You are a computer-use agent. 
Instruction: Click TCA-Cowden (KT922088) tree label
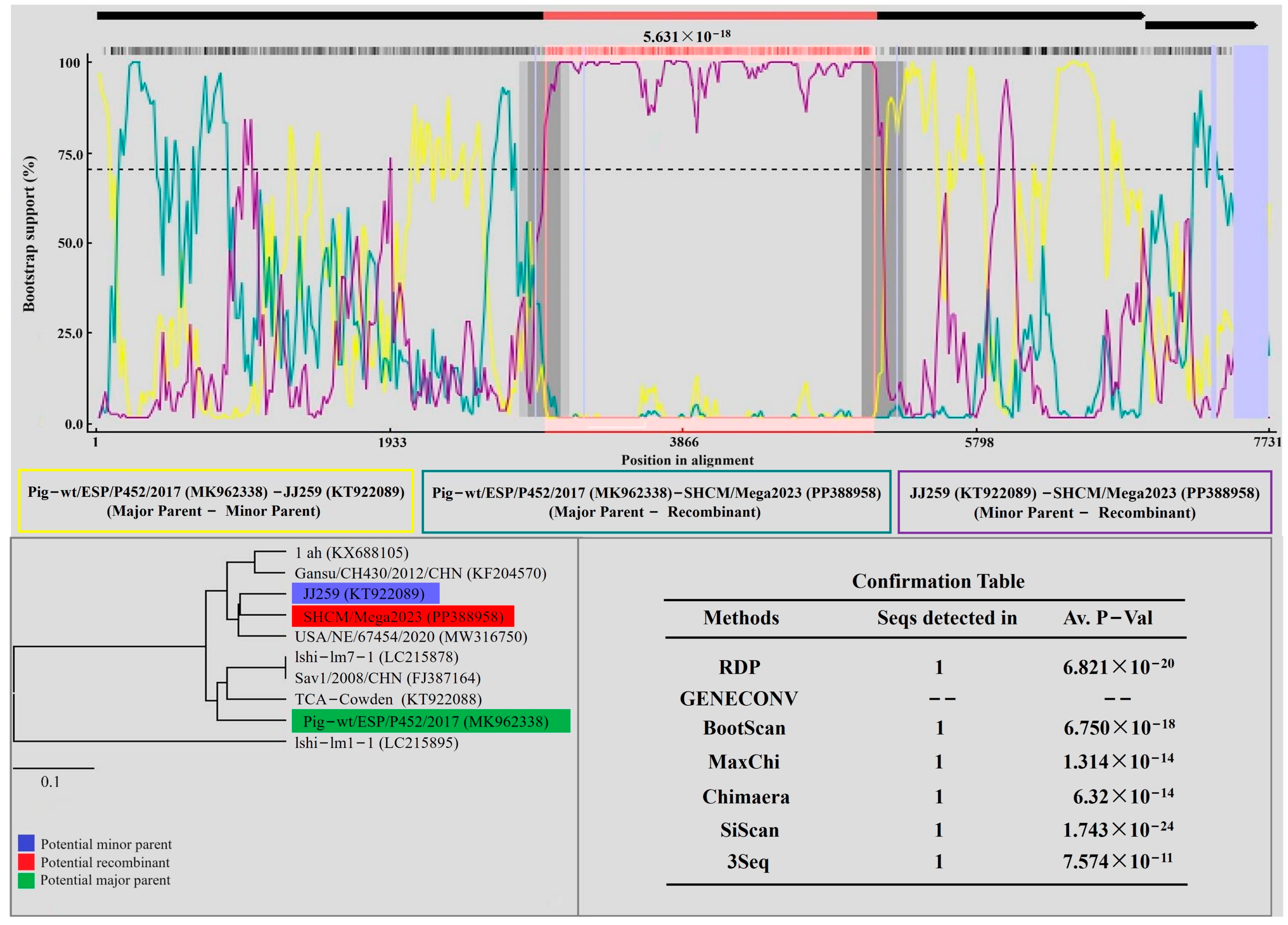(388, 699)
